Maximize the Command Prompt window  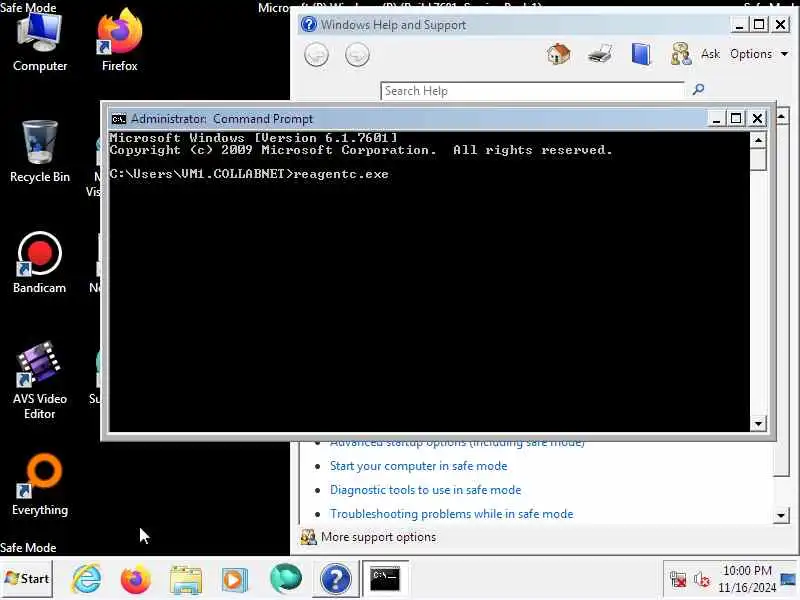pyautogui.click(x=736, y=119)
